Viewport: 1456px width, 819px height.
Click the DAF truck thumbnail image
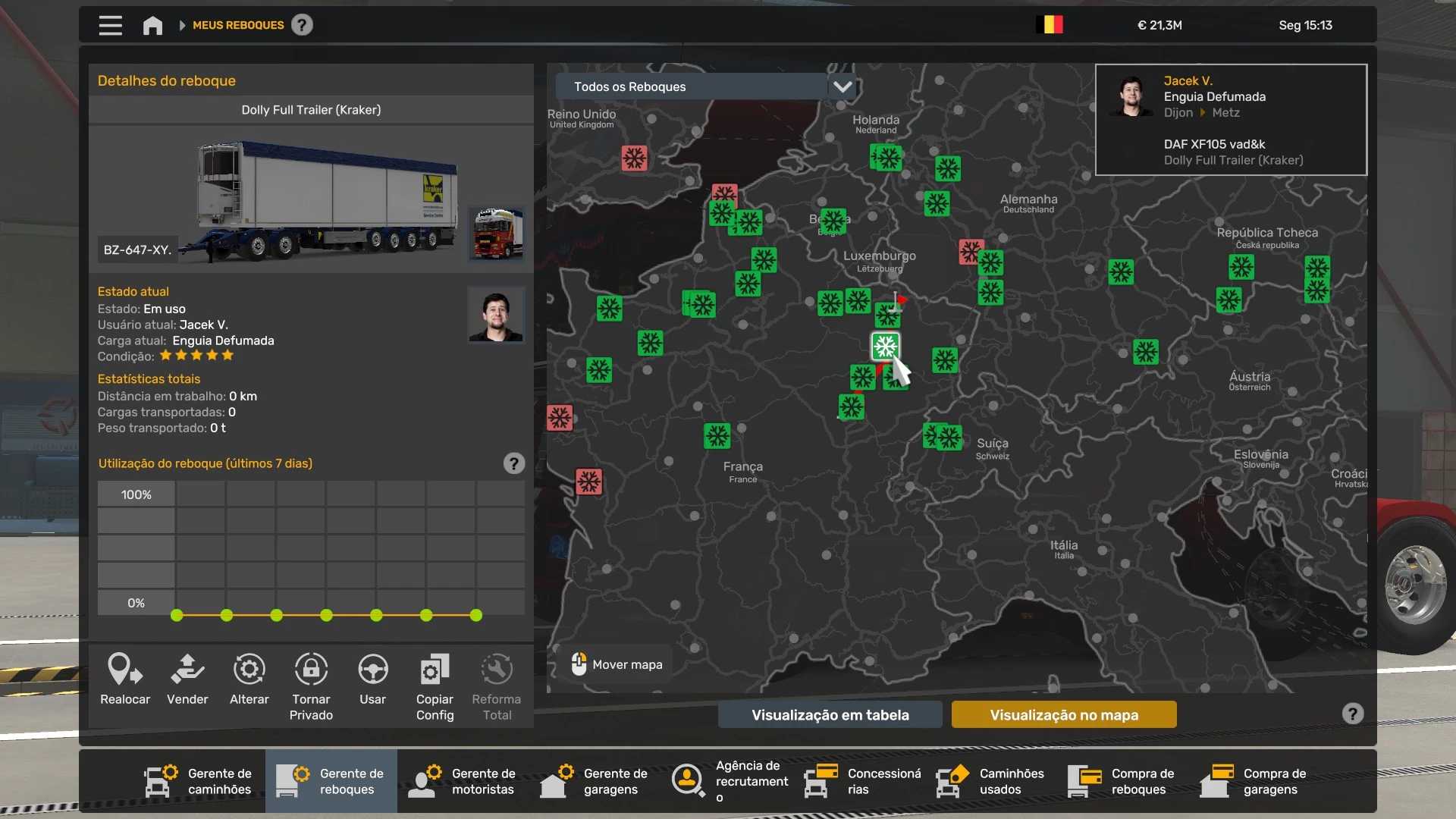(x=496, y=234)
